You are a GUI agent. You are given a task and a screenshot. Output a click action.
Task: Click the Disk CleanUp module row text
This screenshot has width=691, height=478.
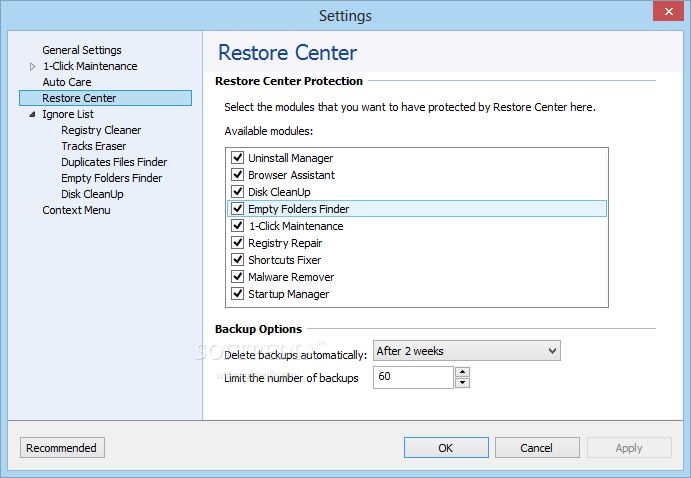(x=279, y=192)
